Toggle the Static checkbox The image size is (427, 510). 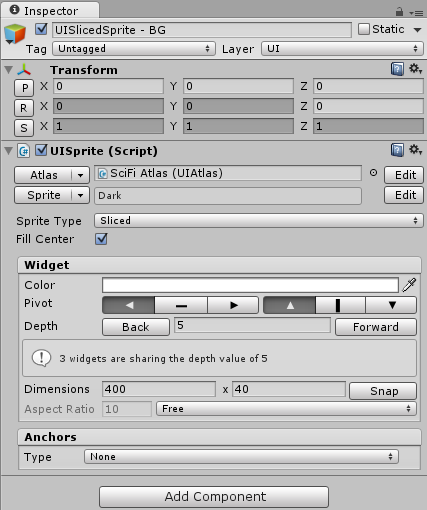coord(364,29)
